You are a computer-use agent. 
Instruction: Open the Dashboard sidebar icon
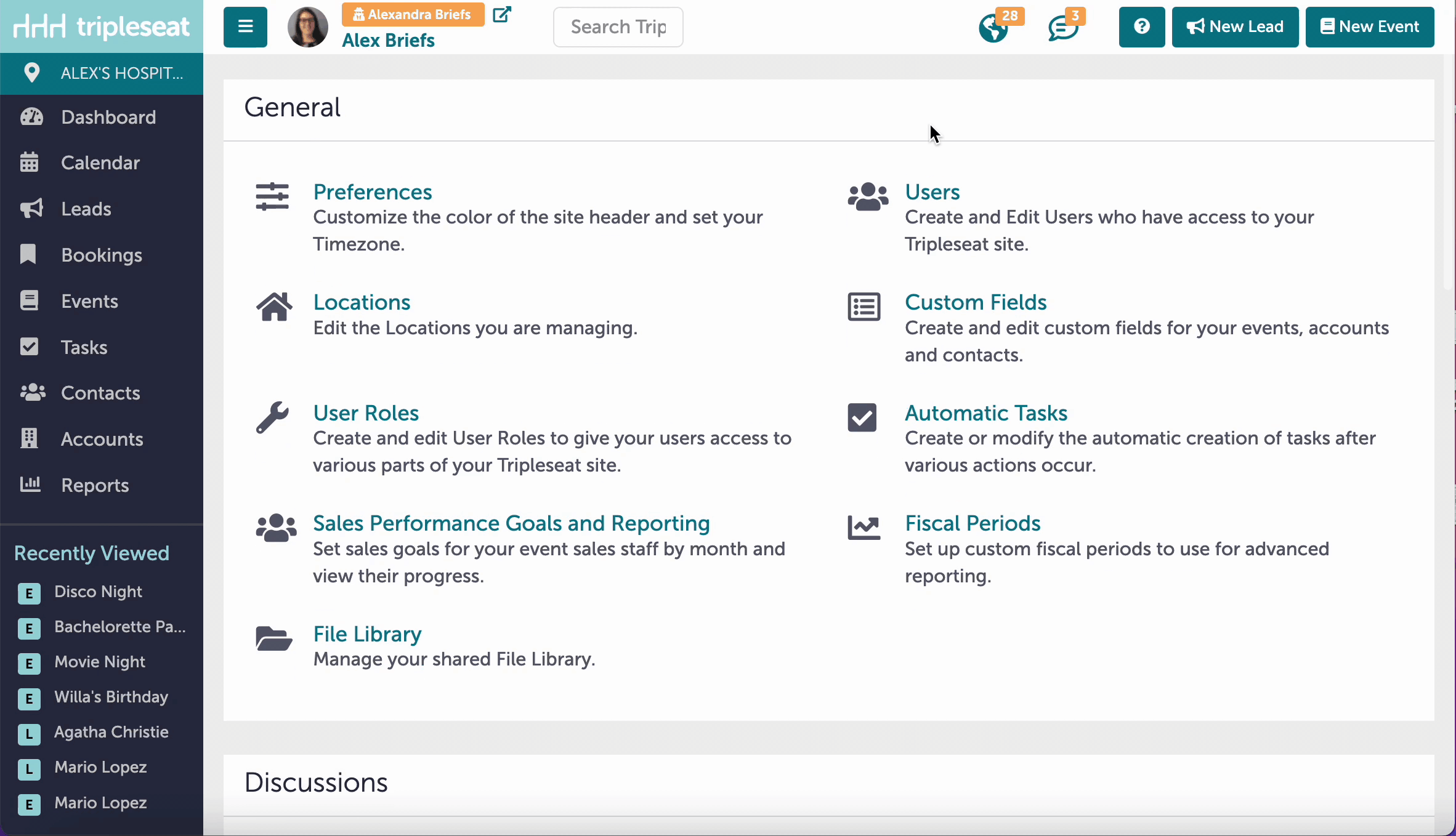31,117
